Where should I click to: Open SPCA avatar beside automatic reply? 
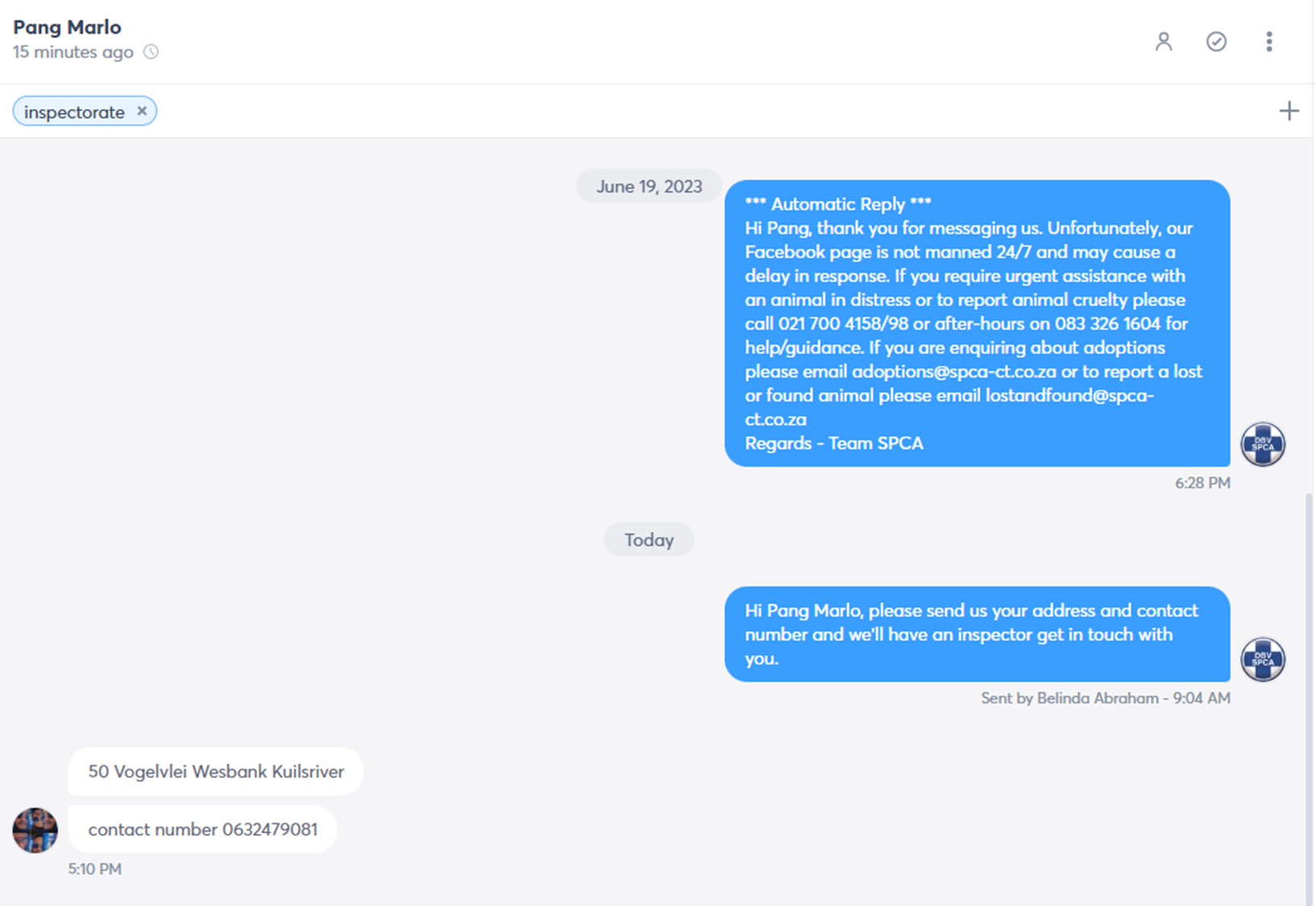1262,444
